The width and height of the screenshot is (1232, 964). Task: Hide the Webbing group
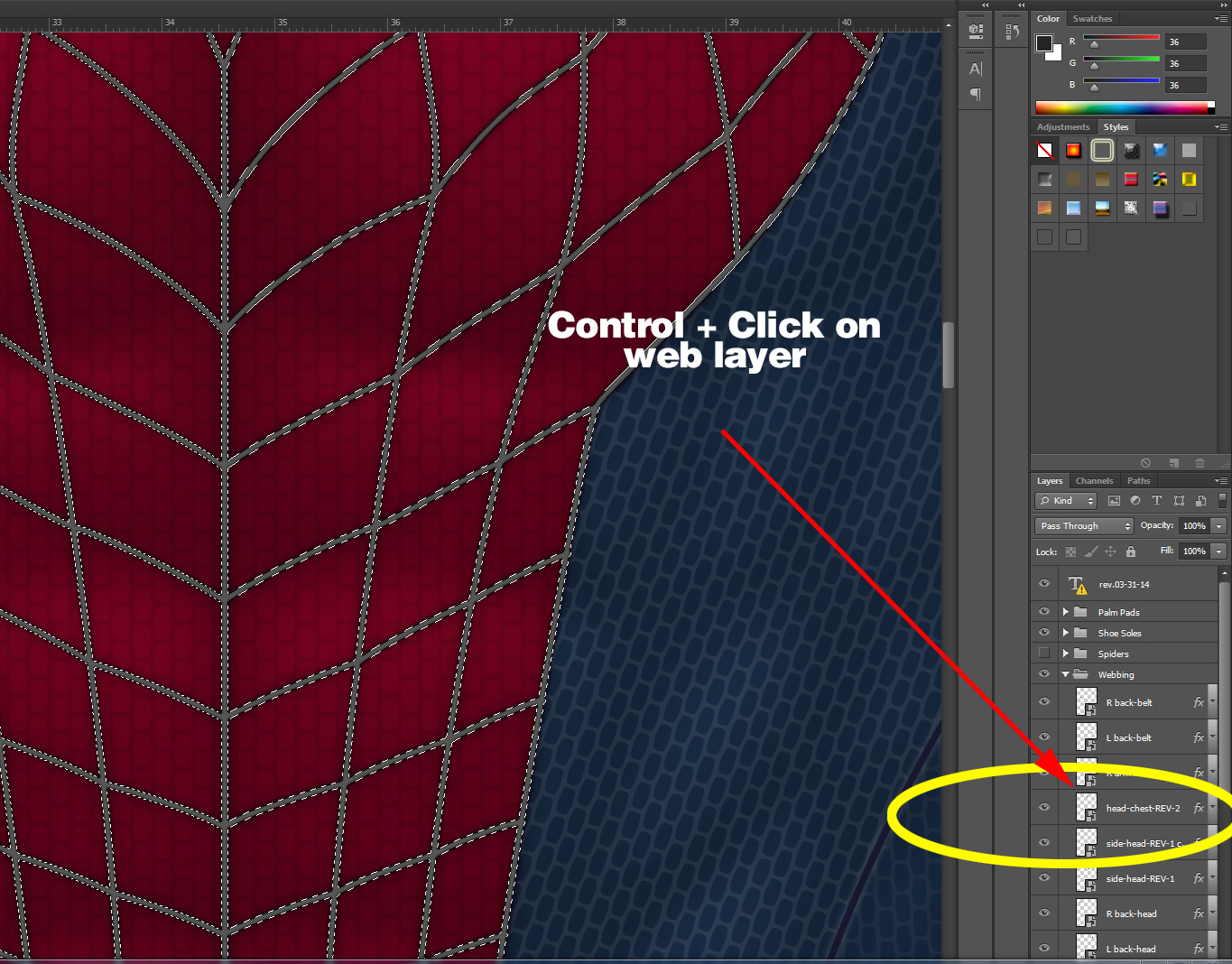click(1044, 674)
